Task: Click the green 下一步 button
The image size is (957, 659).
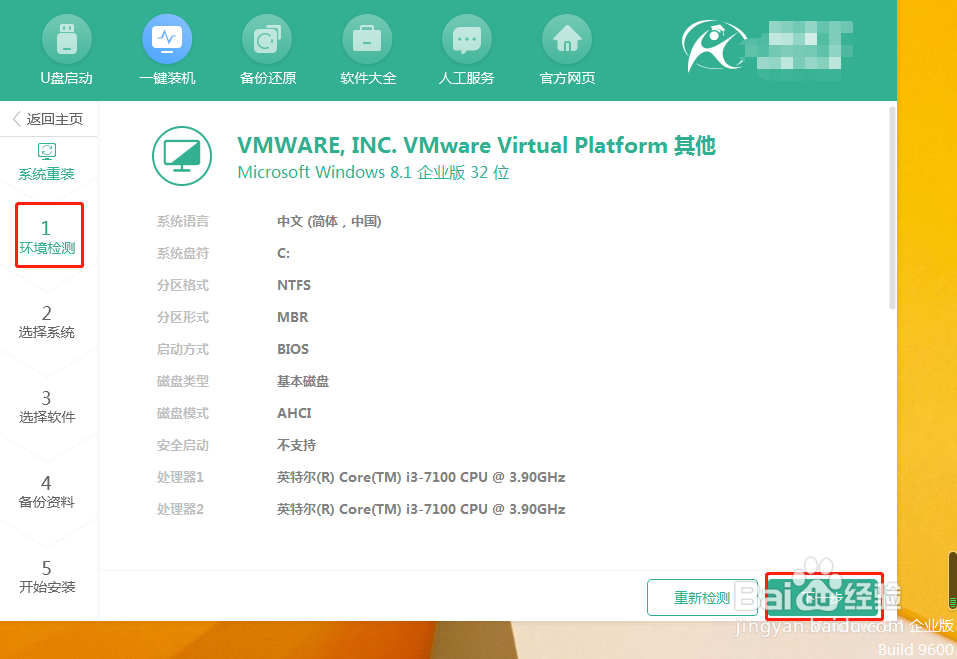Action: 824,597
